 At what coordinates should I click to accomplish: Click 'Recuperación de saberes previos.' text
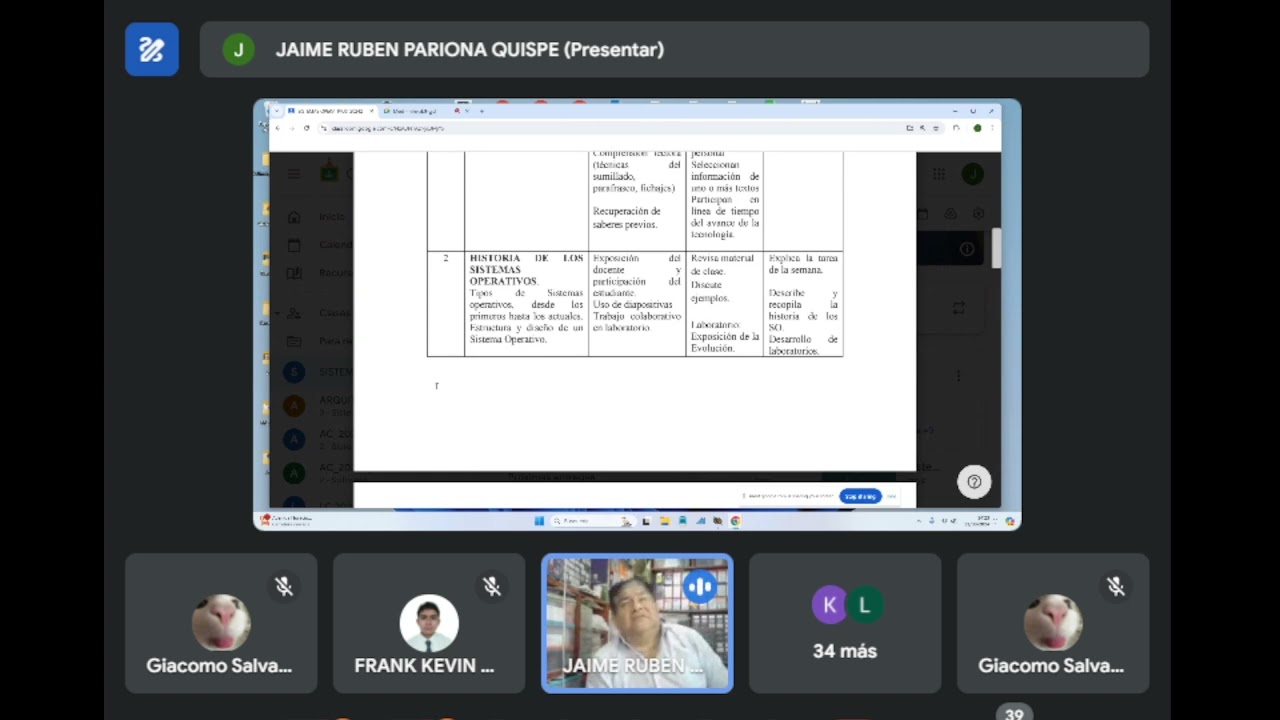click(x=627, y=218)
